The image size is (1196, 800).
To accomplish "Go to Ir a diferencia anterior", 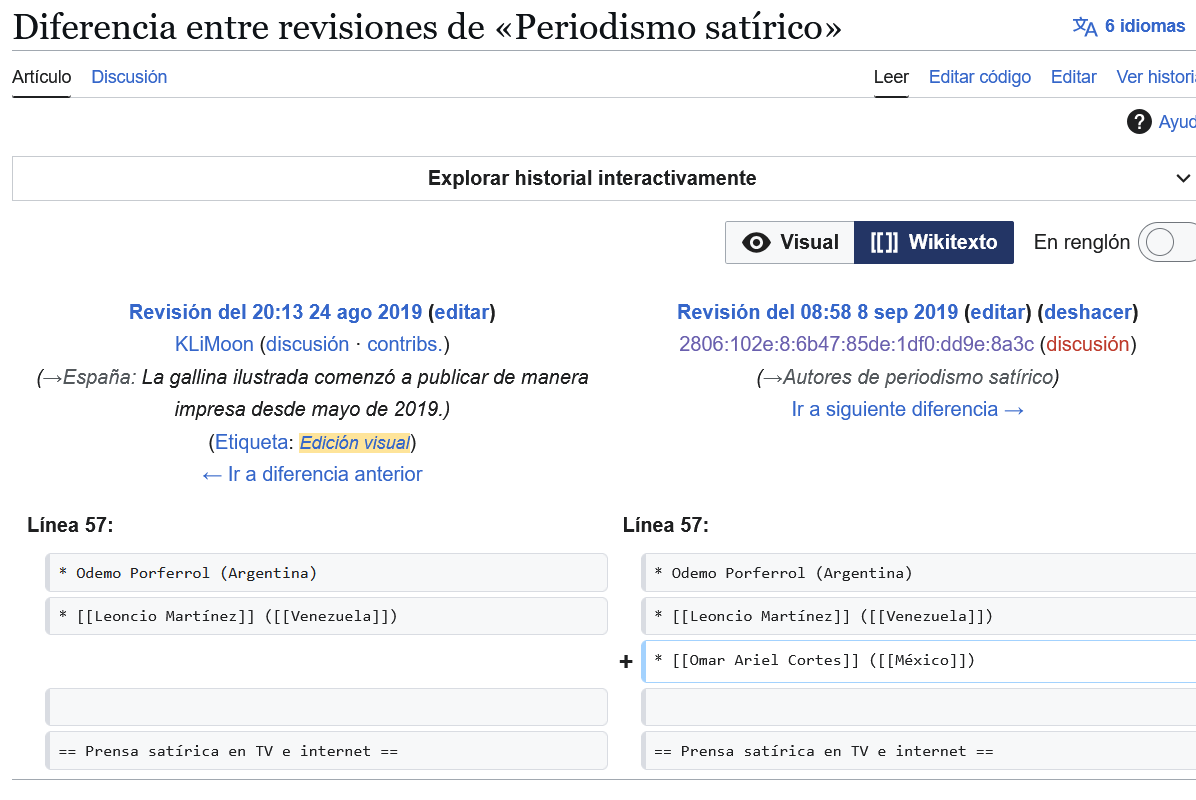I will (312, 474).
